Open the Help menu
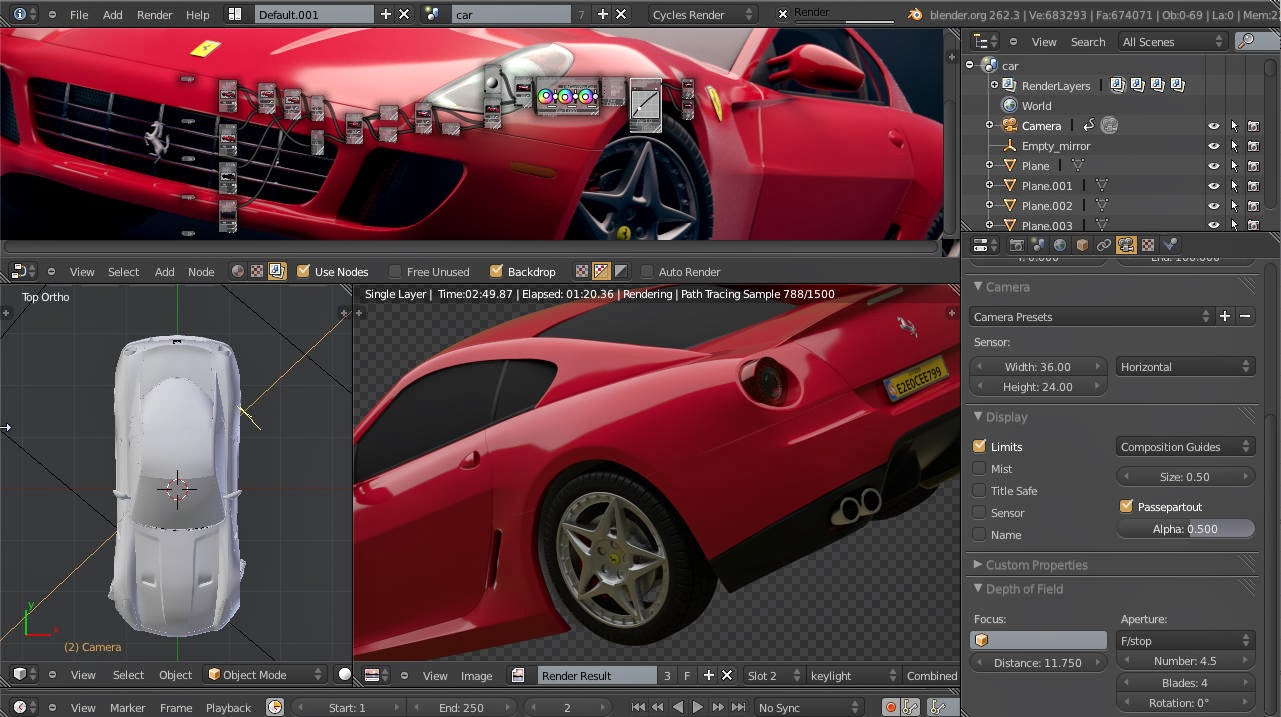This screenshot has height=717, width=1281. tap(198, 14)
